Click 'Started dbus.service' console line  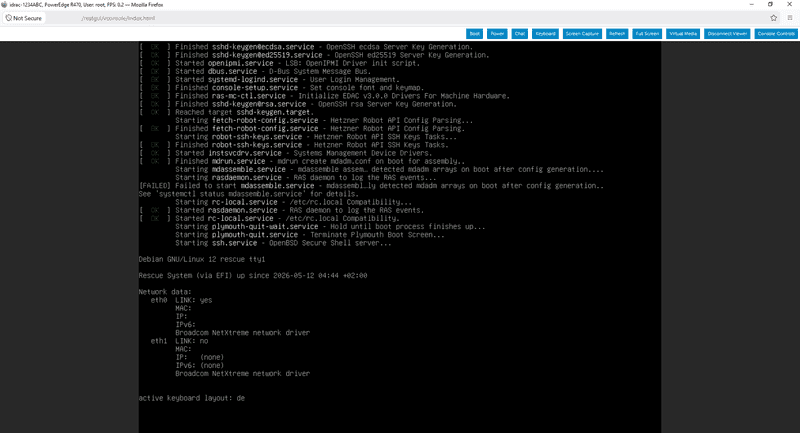255,71
